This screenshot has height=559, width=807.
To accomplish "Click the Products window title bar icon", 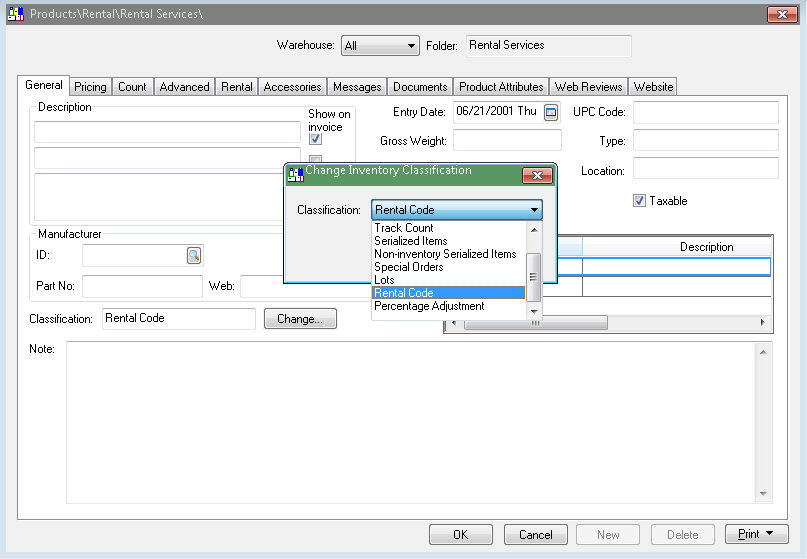I will [x=16, y=14].
